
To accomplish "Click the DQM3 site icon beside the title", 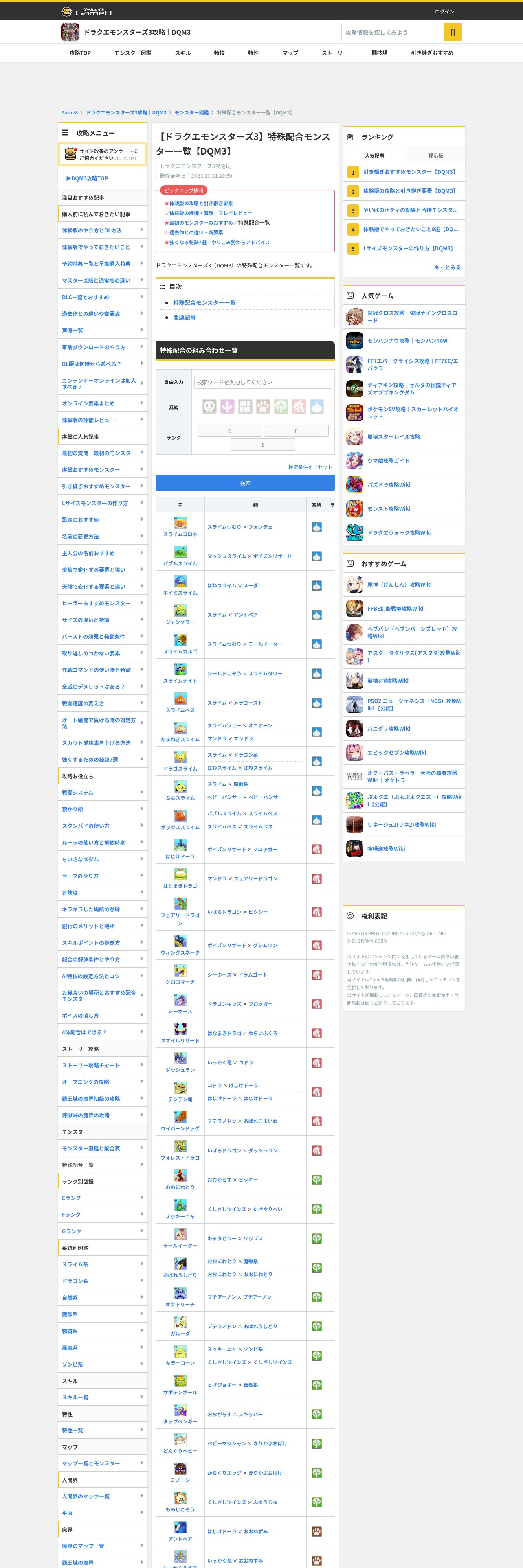I will click(x=70, y=32).
